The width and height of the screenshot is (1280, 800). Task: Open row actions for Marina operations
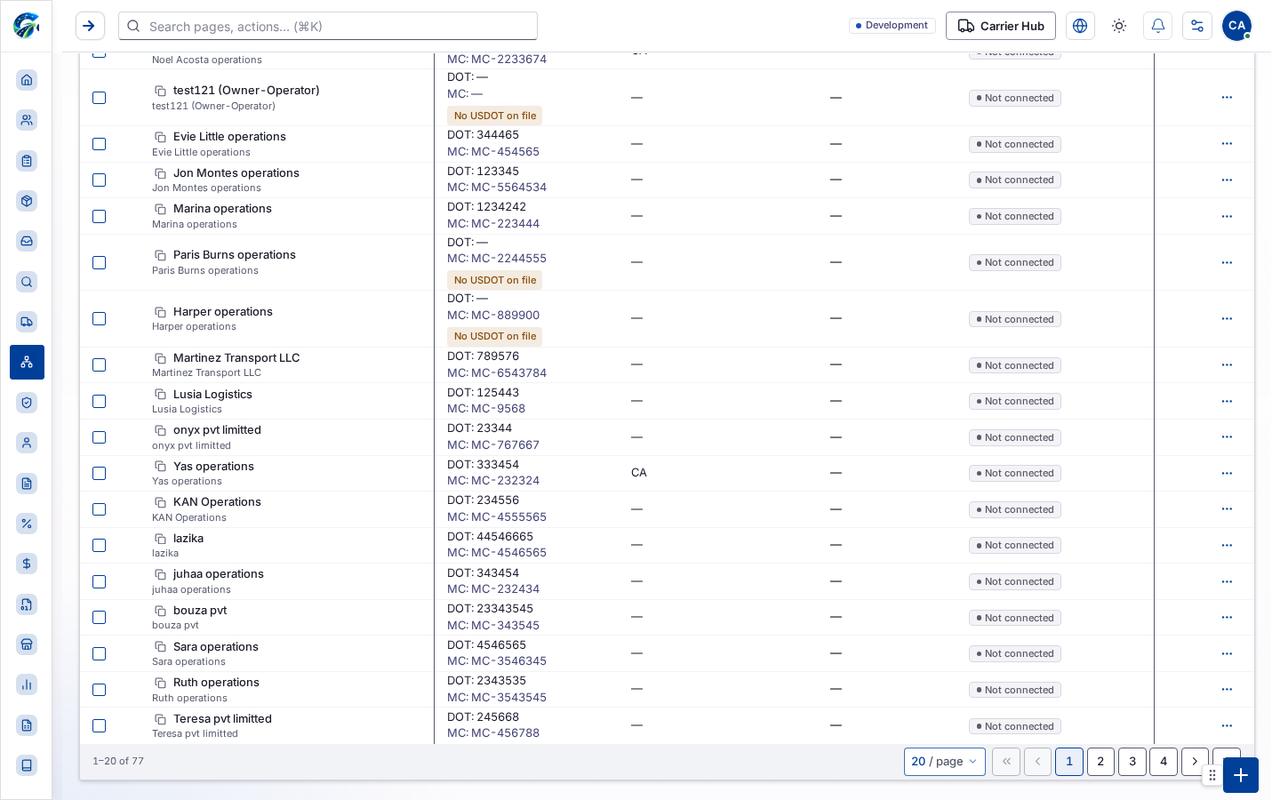click(x=1227, y=216)
